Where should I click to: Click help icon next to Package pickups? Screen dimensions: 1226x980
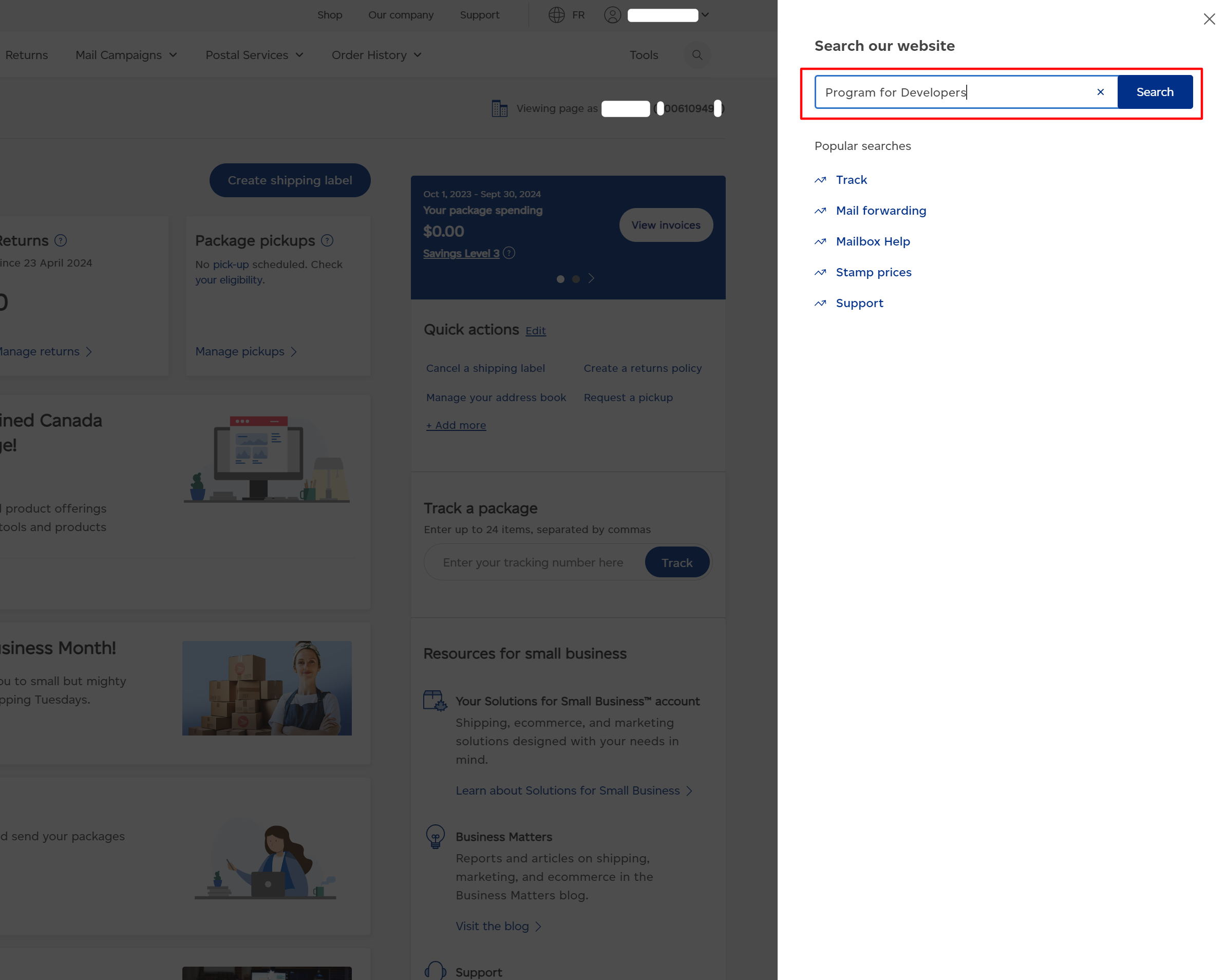coord(327,240)
